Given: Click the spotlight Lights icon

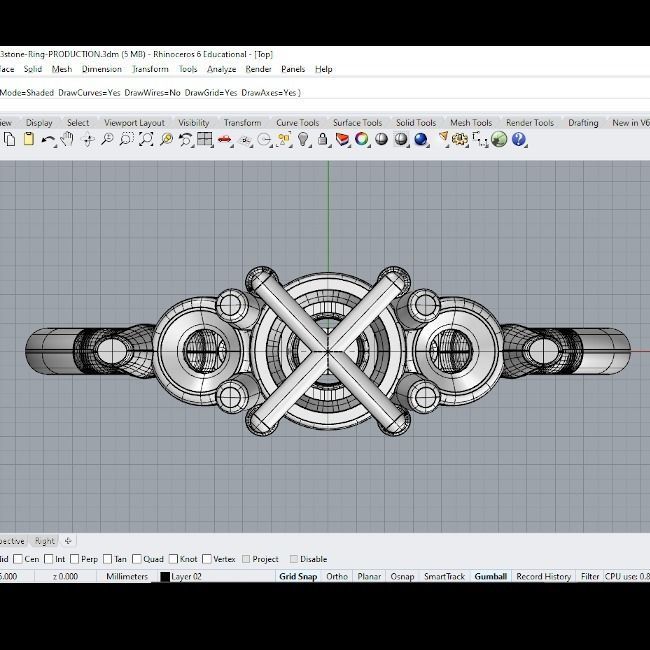Looking at the screenshot, I should (443, 138).
